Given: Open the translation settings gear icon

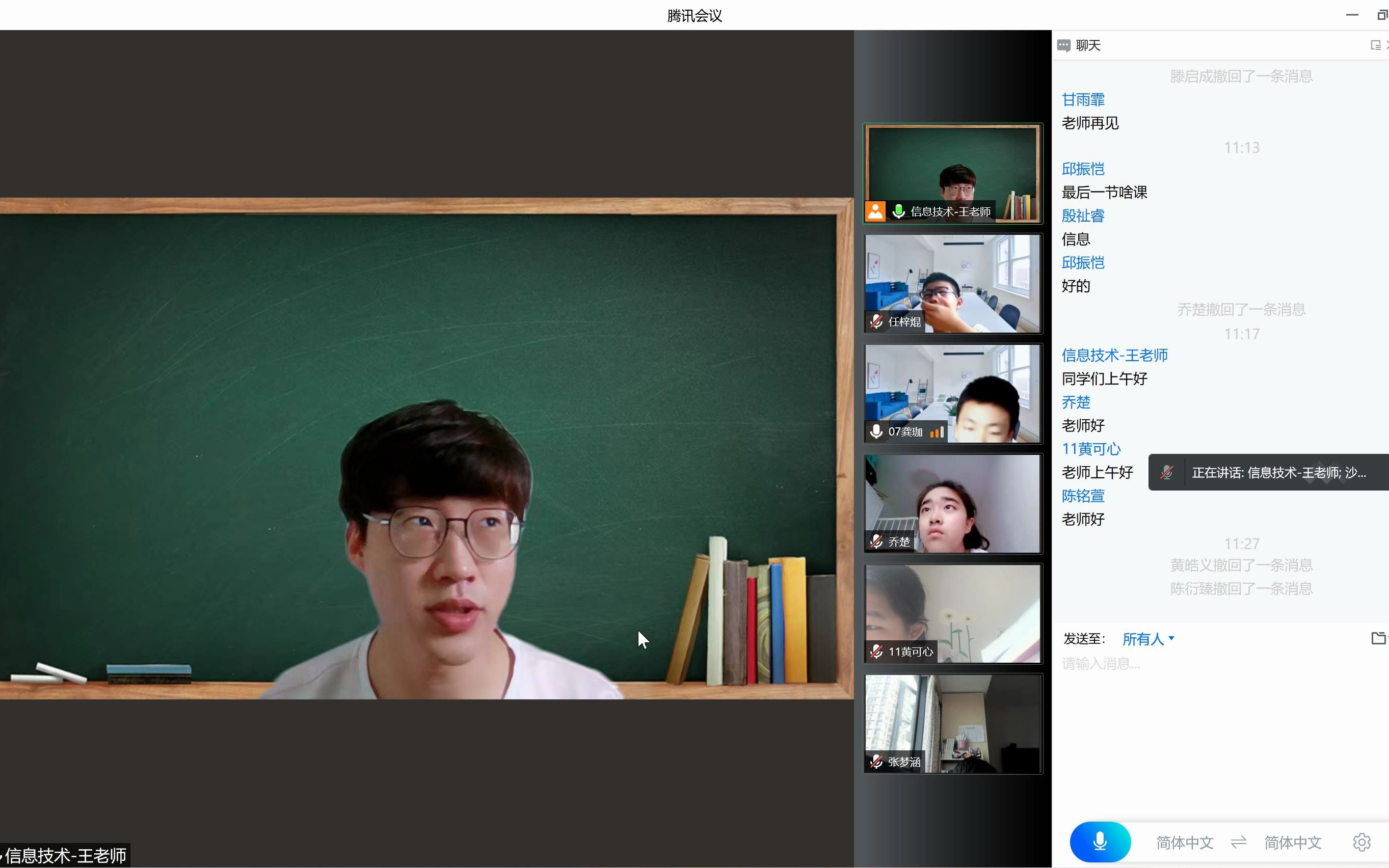Looking at the screenshot, I should 1361,842.
